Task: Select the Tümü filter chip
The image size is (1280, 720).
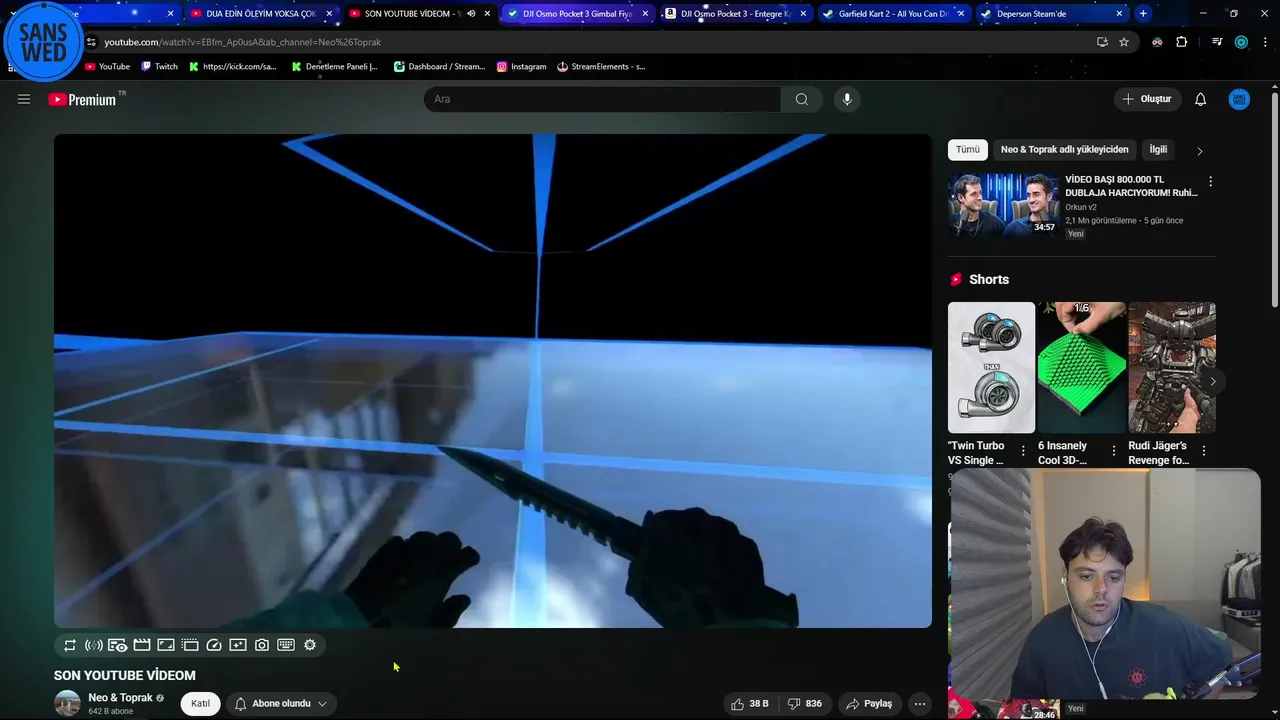Action: (x=968, y=150)
